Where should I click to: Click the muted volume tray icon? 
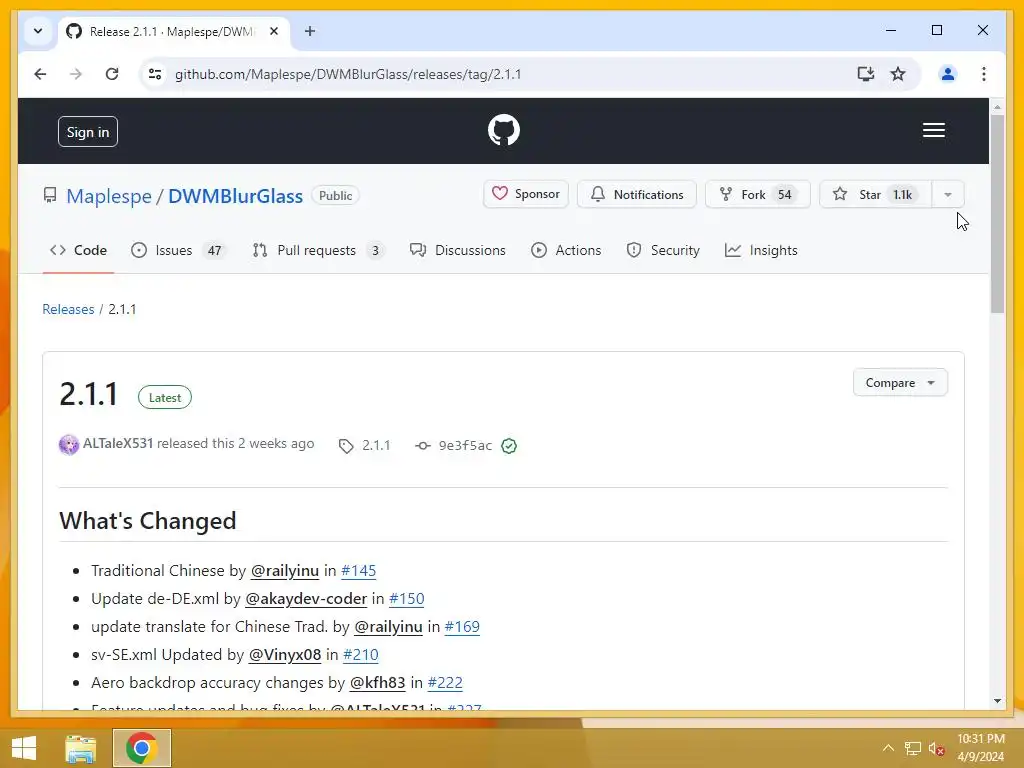tap(936, 748)
